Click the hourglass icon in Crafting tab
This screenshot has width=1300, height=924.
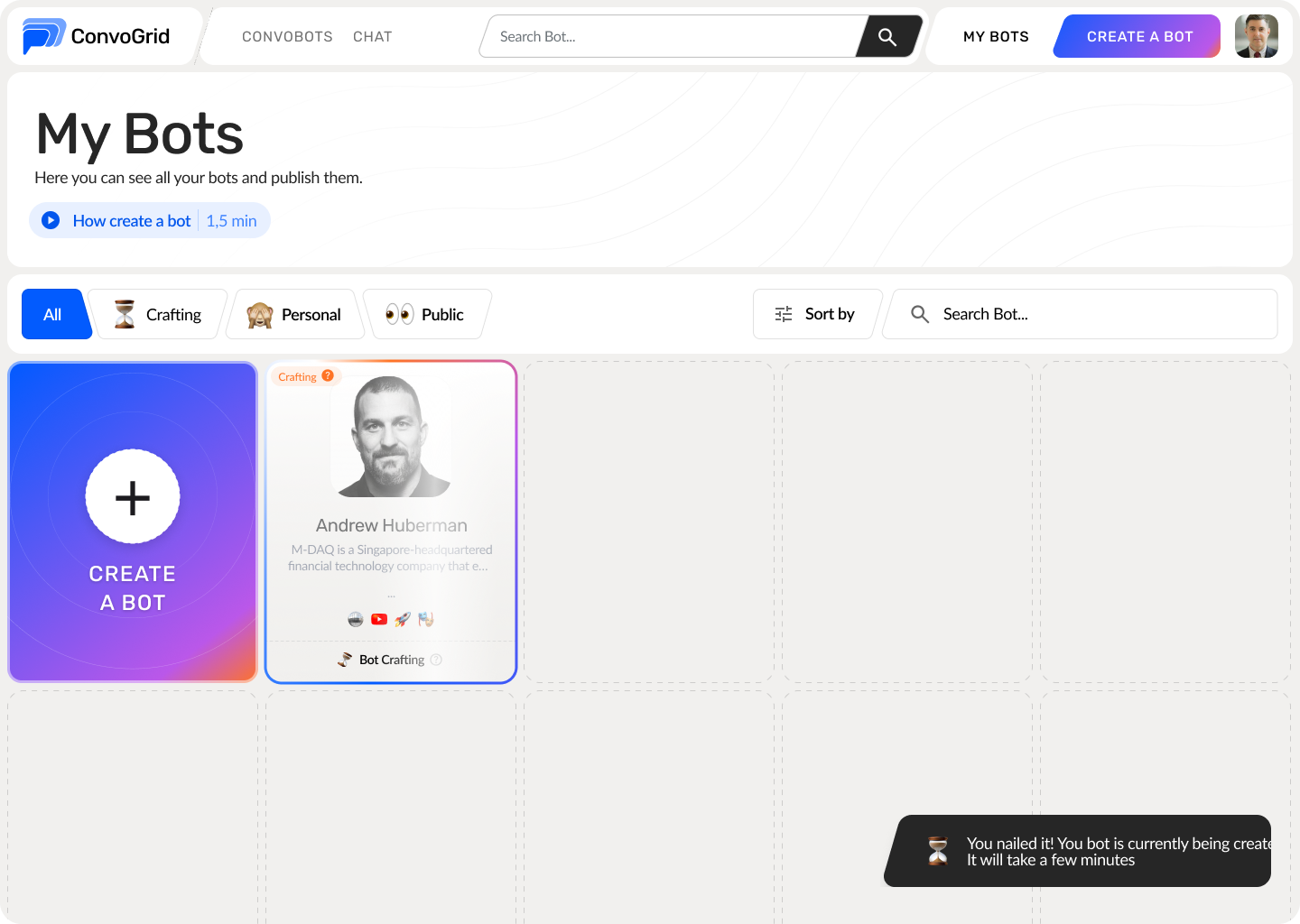(125, 314)
